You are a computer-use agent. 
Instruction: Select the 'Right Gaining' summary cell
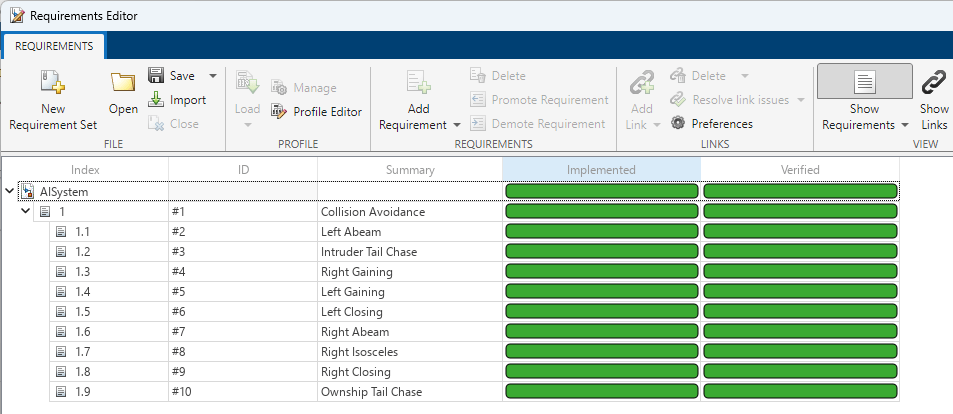tap(410, 272)
